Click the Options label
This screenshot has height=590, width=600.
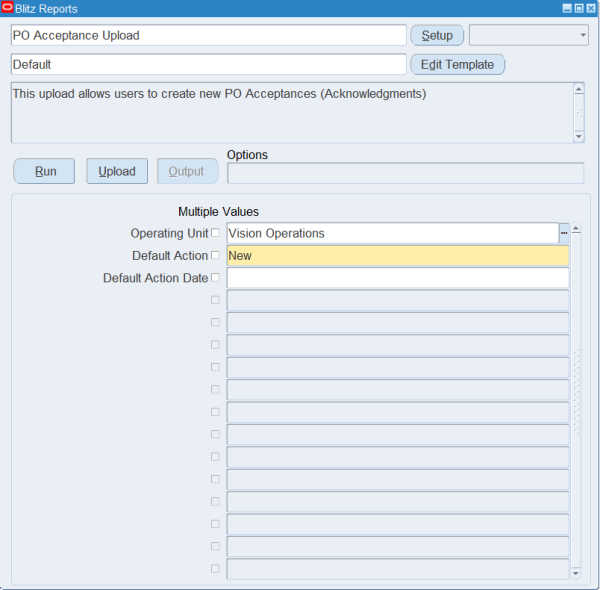247,155
